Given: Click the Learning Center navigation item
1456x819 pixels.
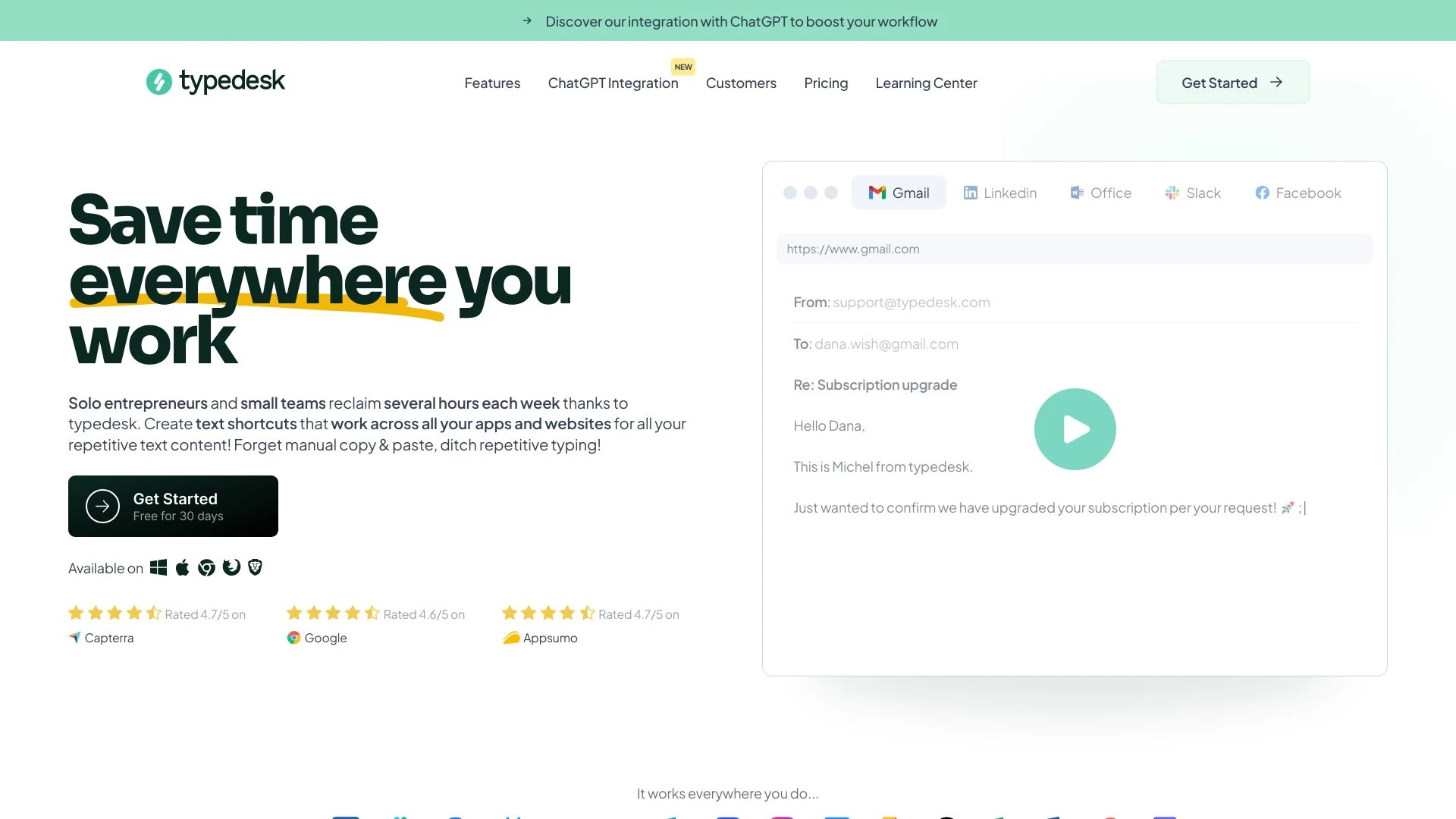Looking at the screenshot, I should 926,83.
